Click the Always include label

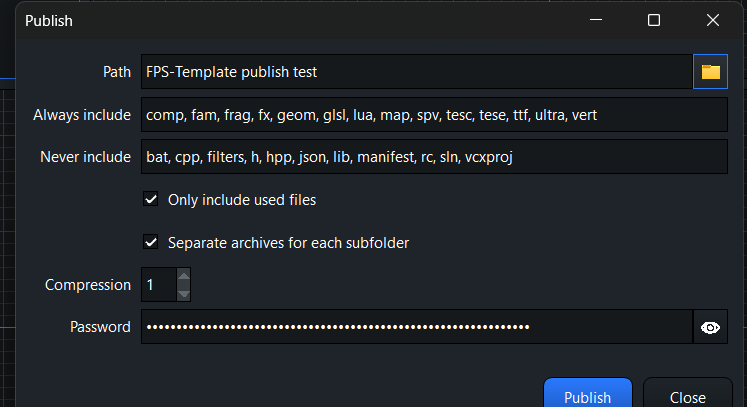point(82,115)
